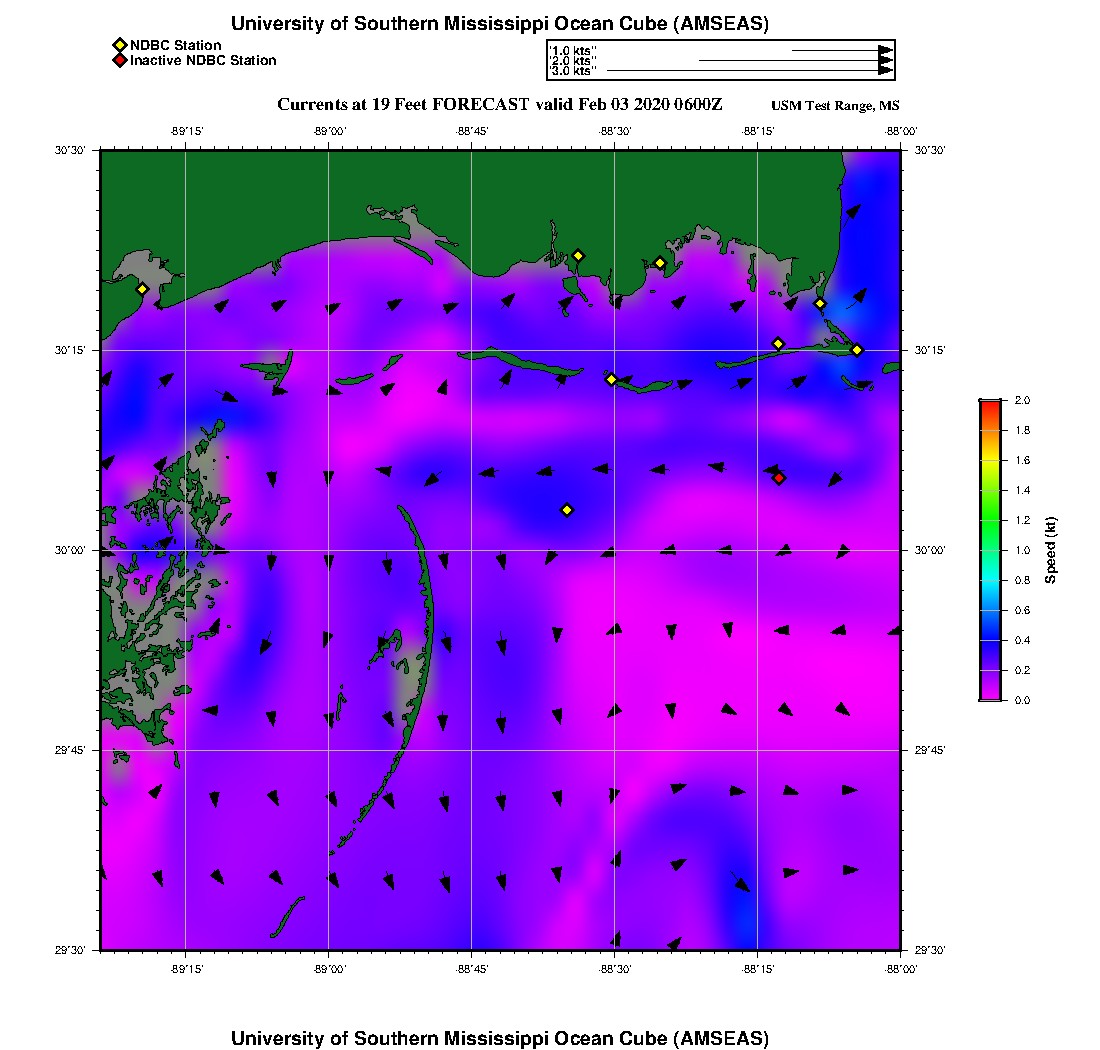Click the 'Inactive NDBC Station' legend text
1100x1050 pixels.
(203, 61)
